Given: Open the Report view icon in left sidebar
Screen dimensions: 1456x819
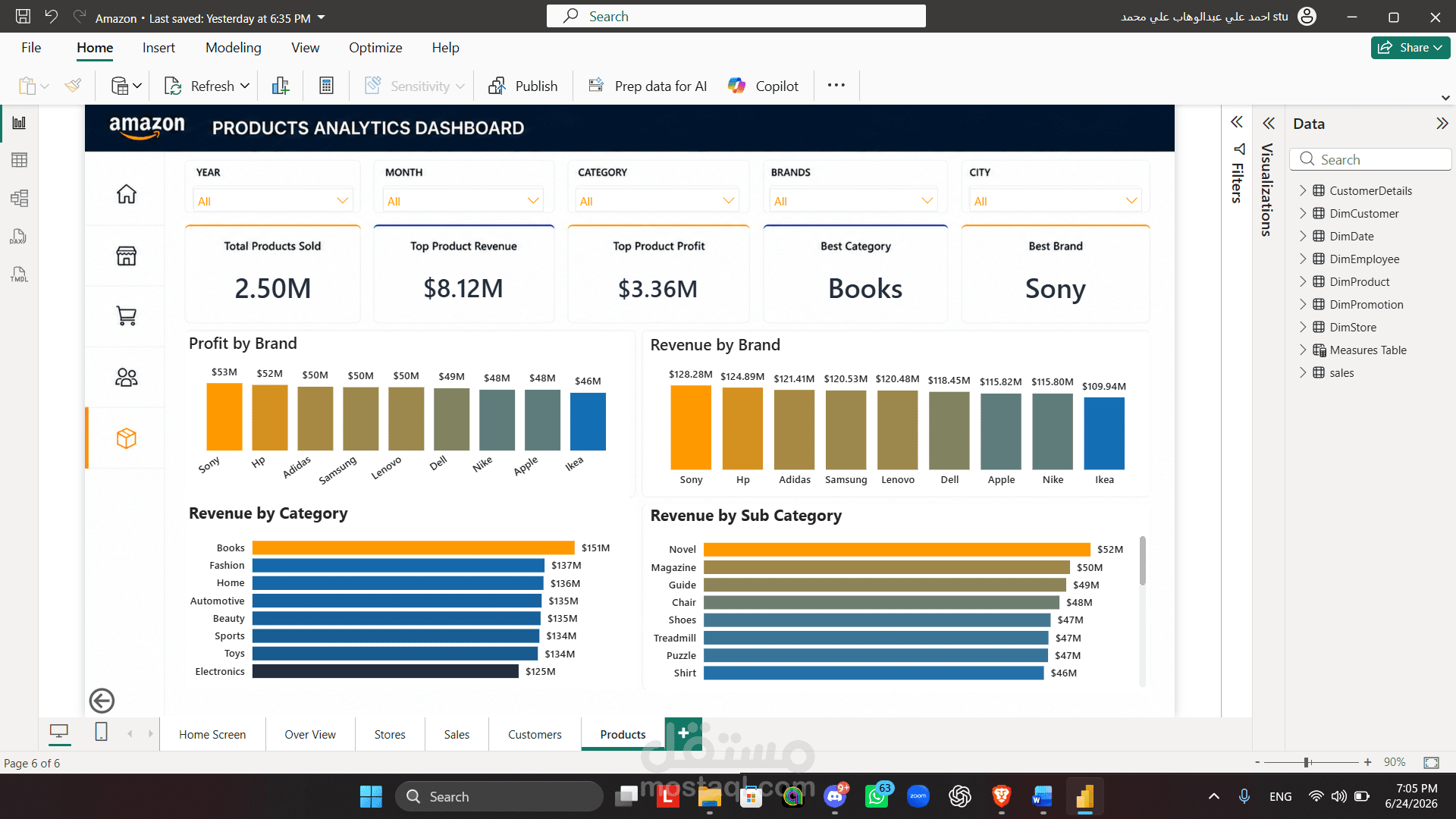Looking at the screenshot, I should pos(19,123).
